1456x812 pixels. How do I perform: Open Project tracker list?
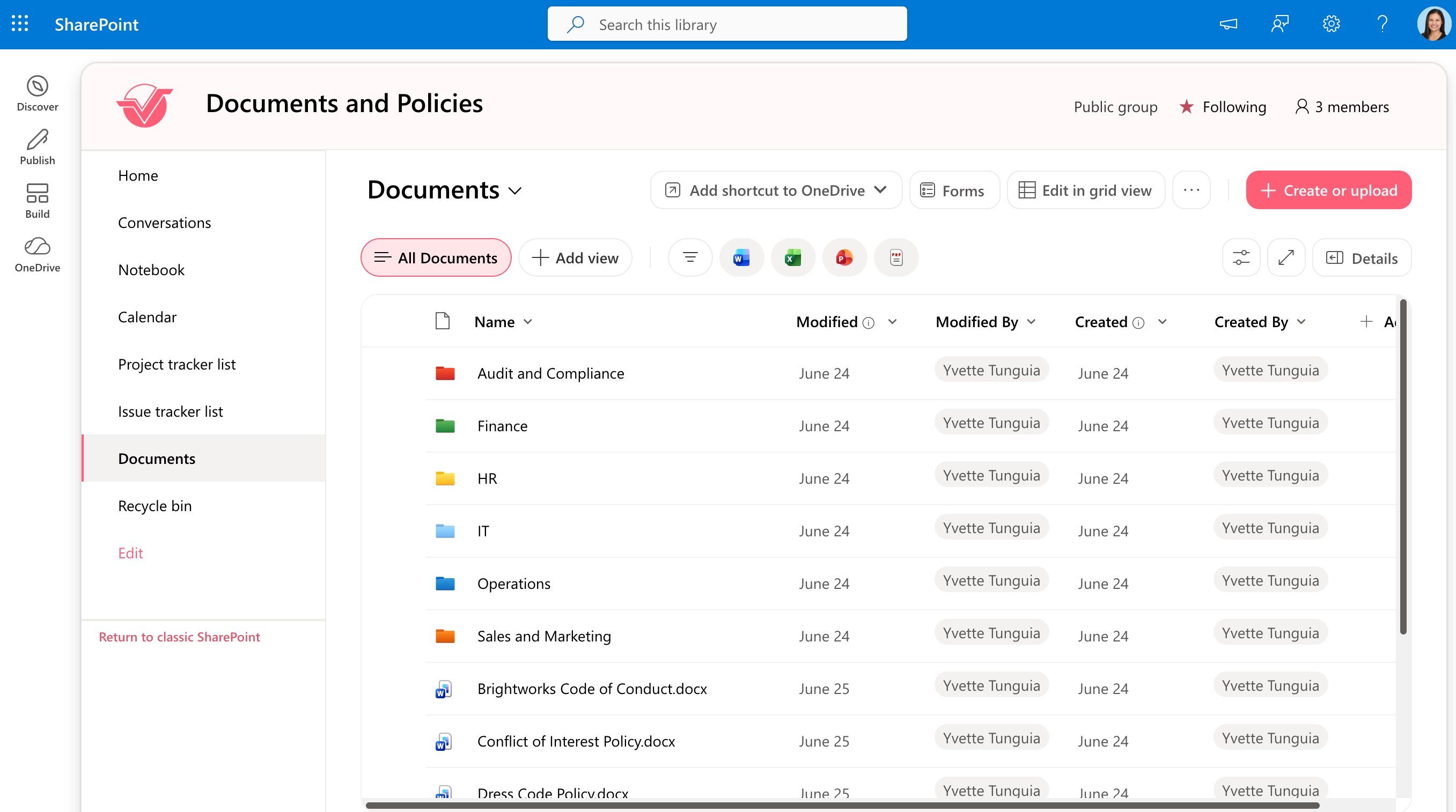point(177,364)
